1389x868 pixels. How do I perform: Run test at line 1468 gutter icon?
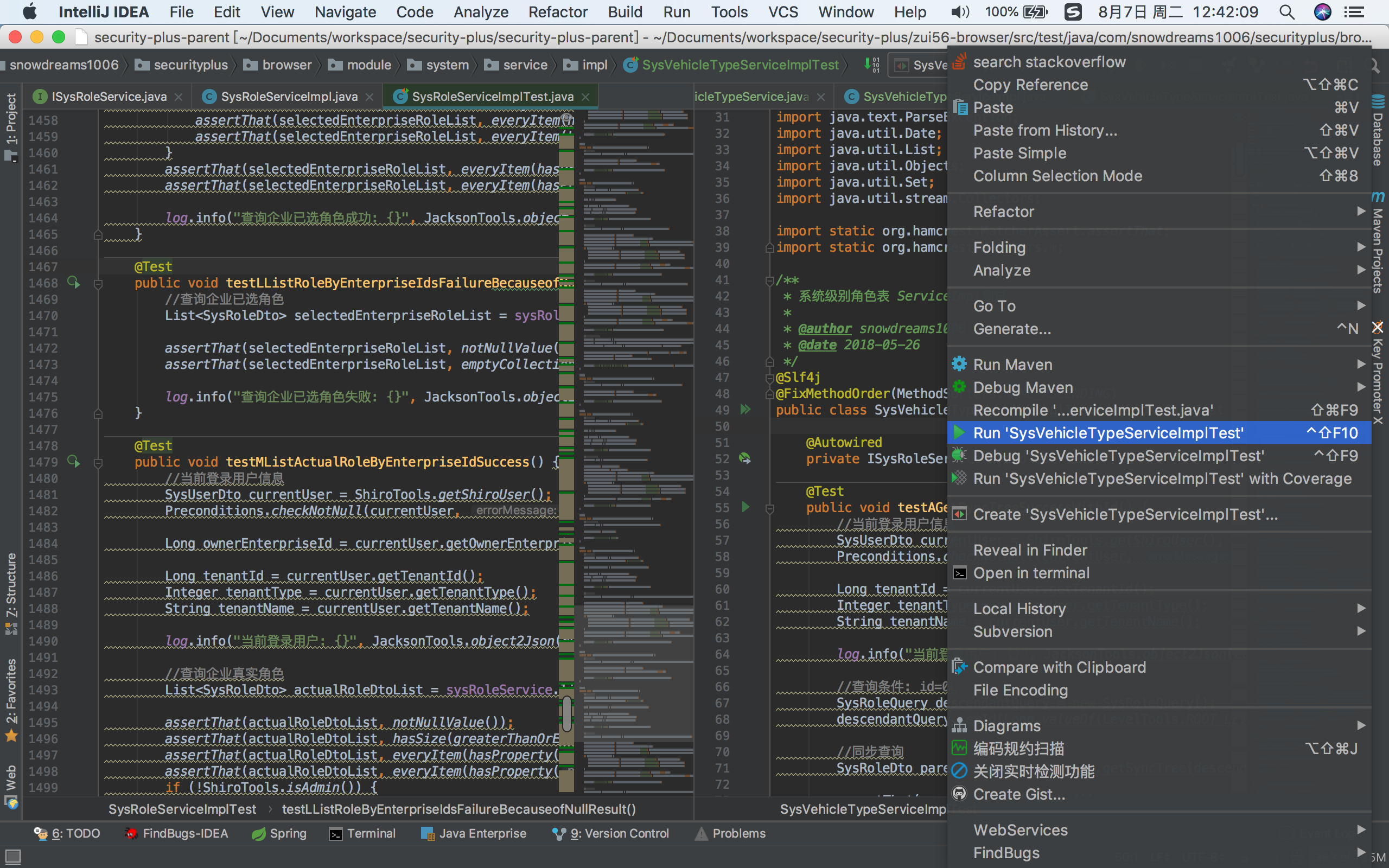pyautogui.click(x=73, y=283)
